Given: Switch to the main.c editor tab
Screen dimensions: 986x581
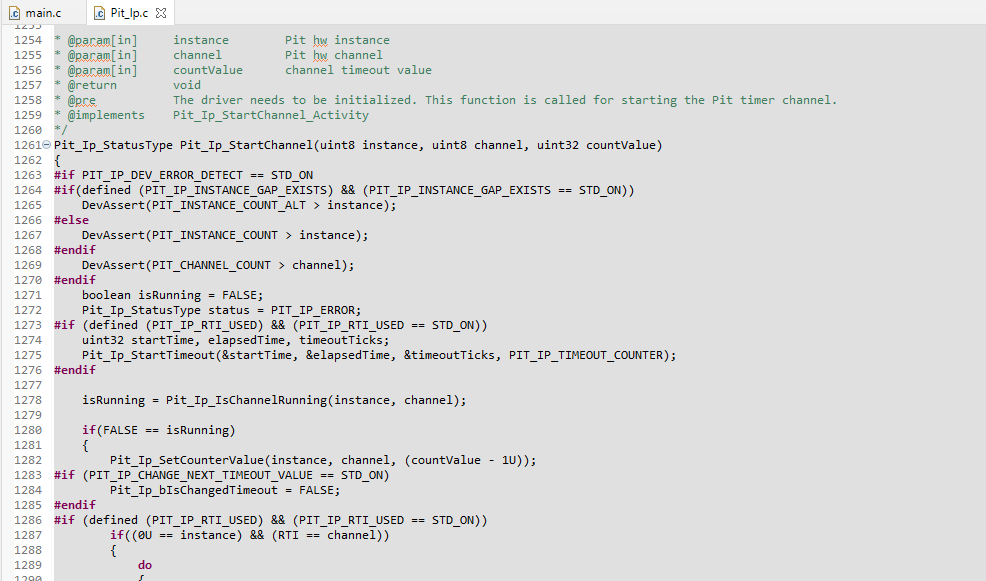Looking at the screenshot, I should 43,12.
